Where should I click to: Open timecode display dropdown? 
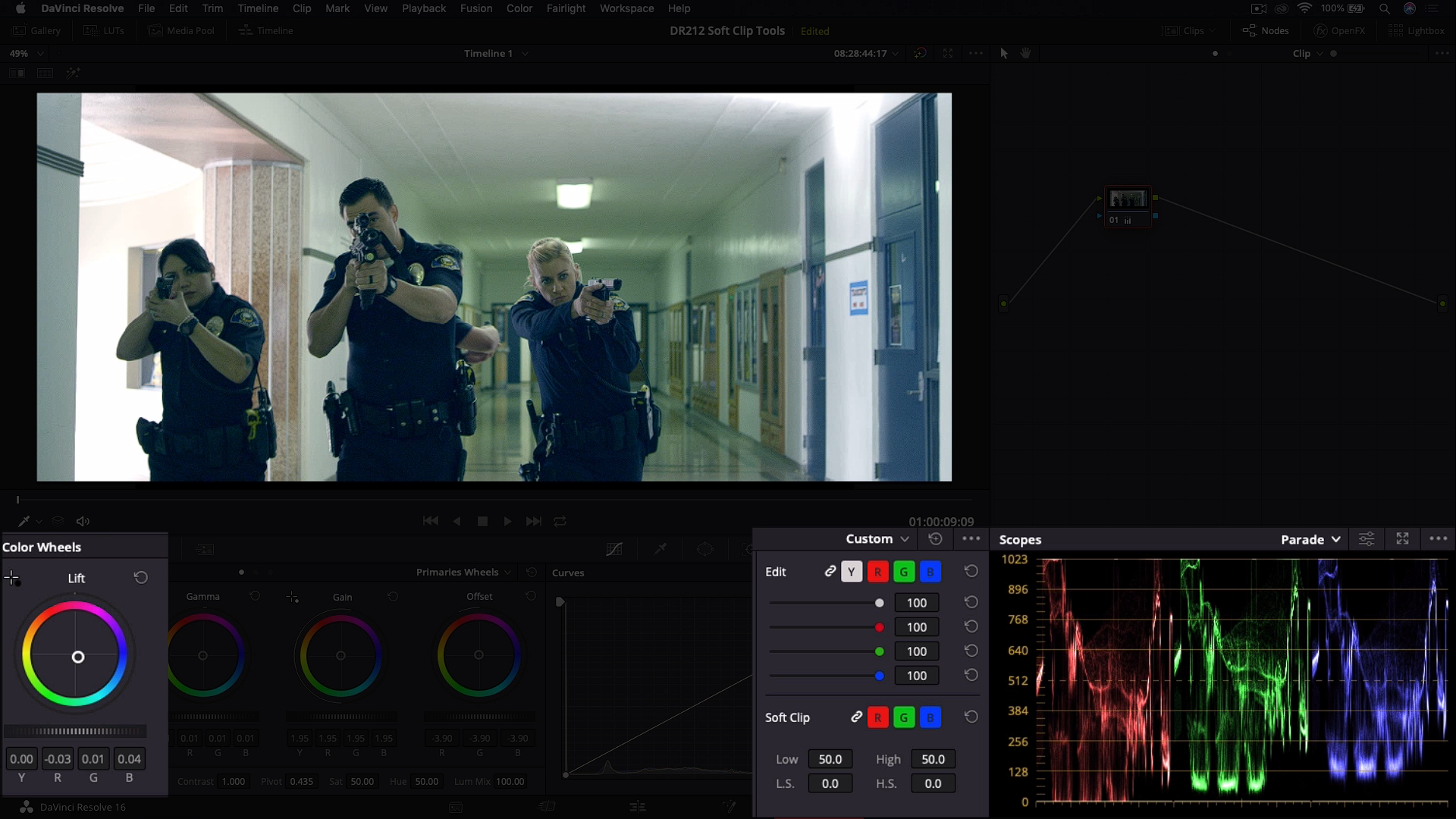(x=867, y=53)
